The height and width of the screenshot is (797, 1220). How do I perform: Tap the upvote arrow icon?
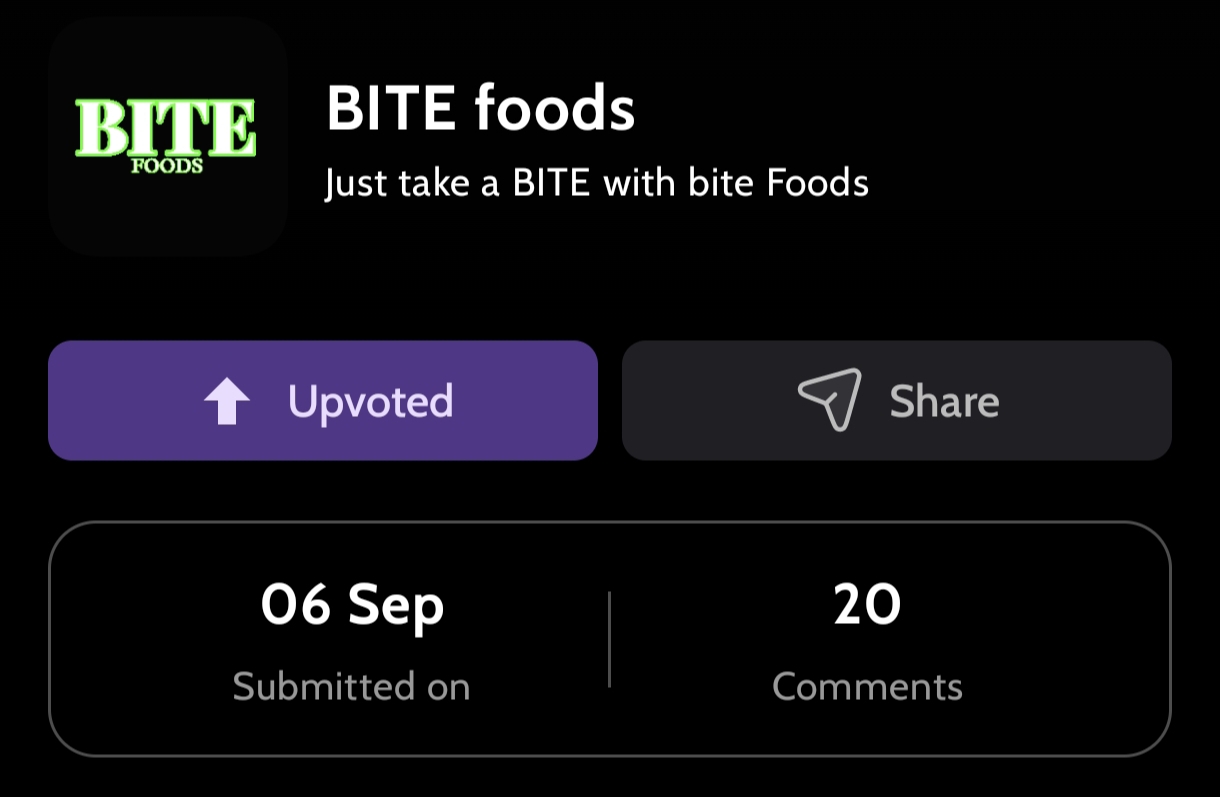point(227,402)
